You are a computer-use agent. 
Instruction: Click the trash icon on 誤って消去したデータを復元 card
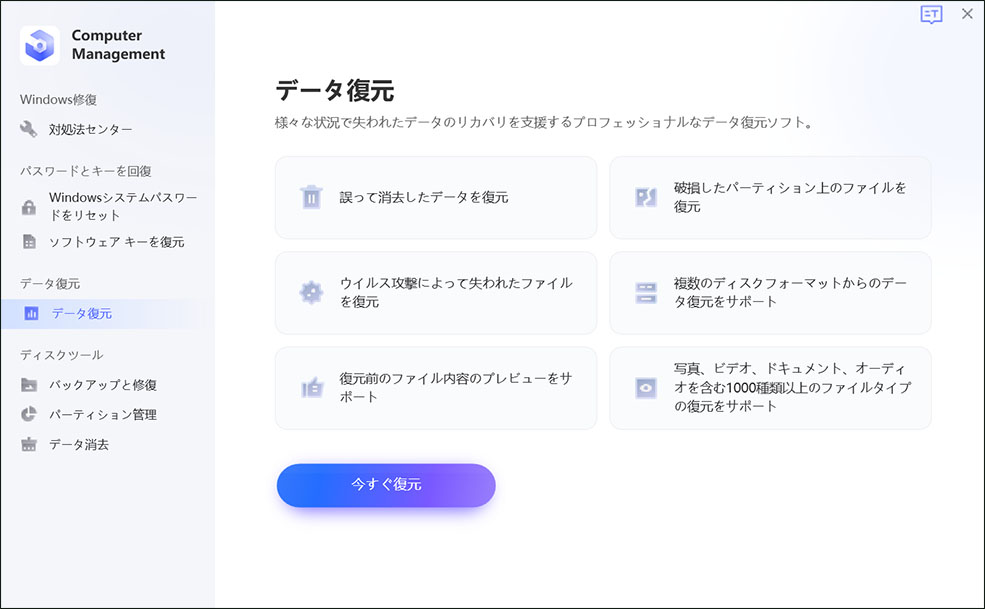pos(312,197)
